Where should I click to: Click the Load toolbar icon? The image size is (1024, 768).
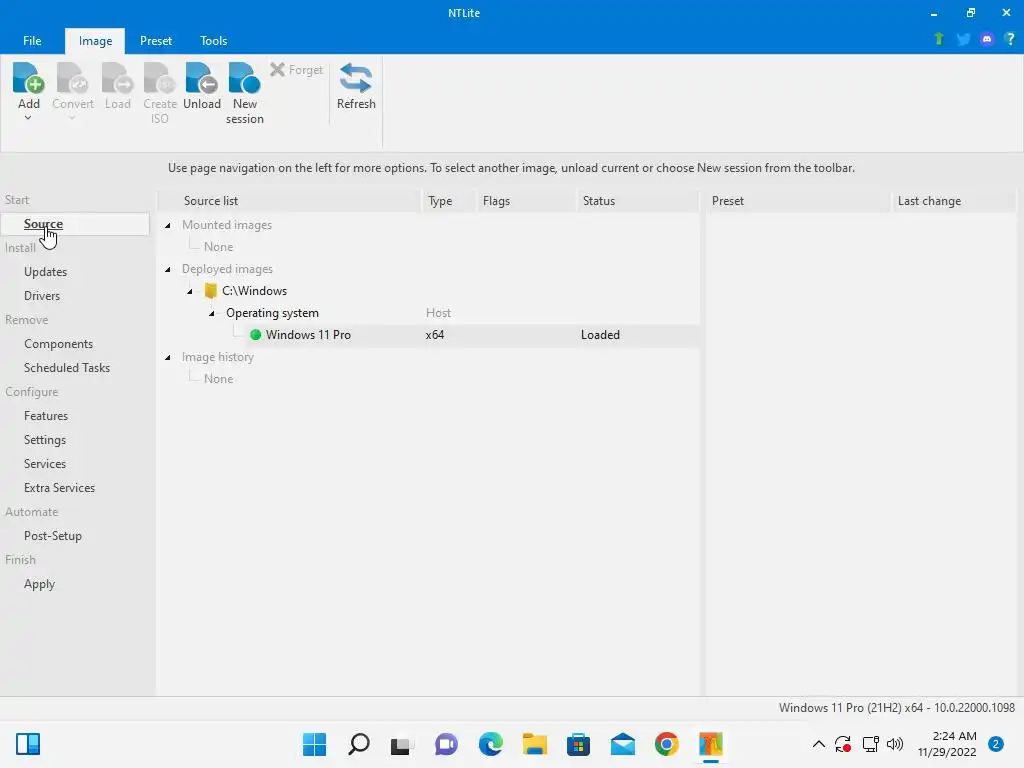(118, 78)
